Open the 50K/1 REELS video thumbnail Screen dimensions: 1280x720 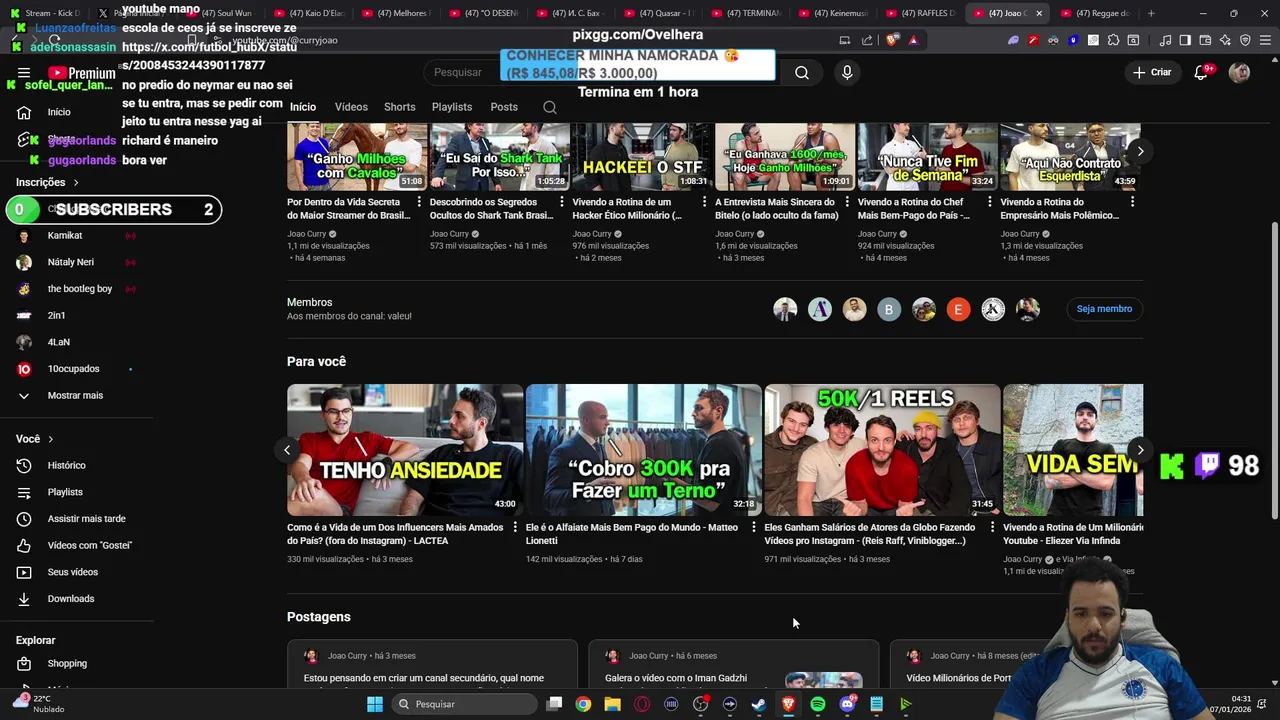coord(882,450)
